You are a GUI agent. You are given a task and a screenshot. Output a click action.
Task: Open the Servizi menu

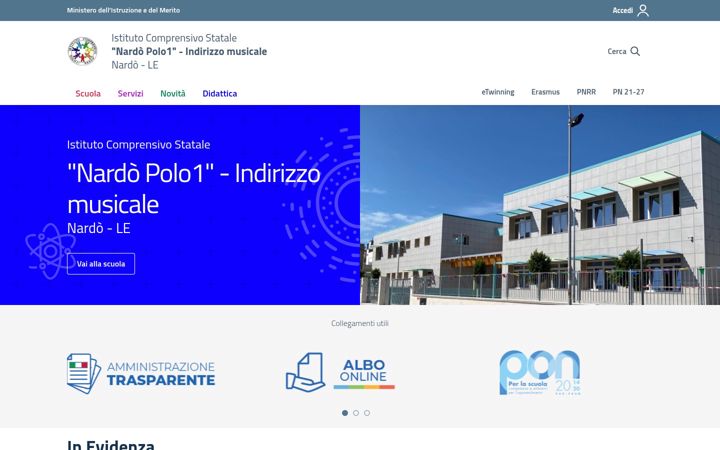click(130, 93)
